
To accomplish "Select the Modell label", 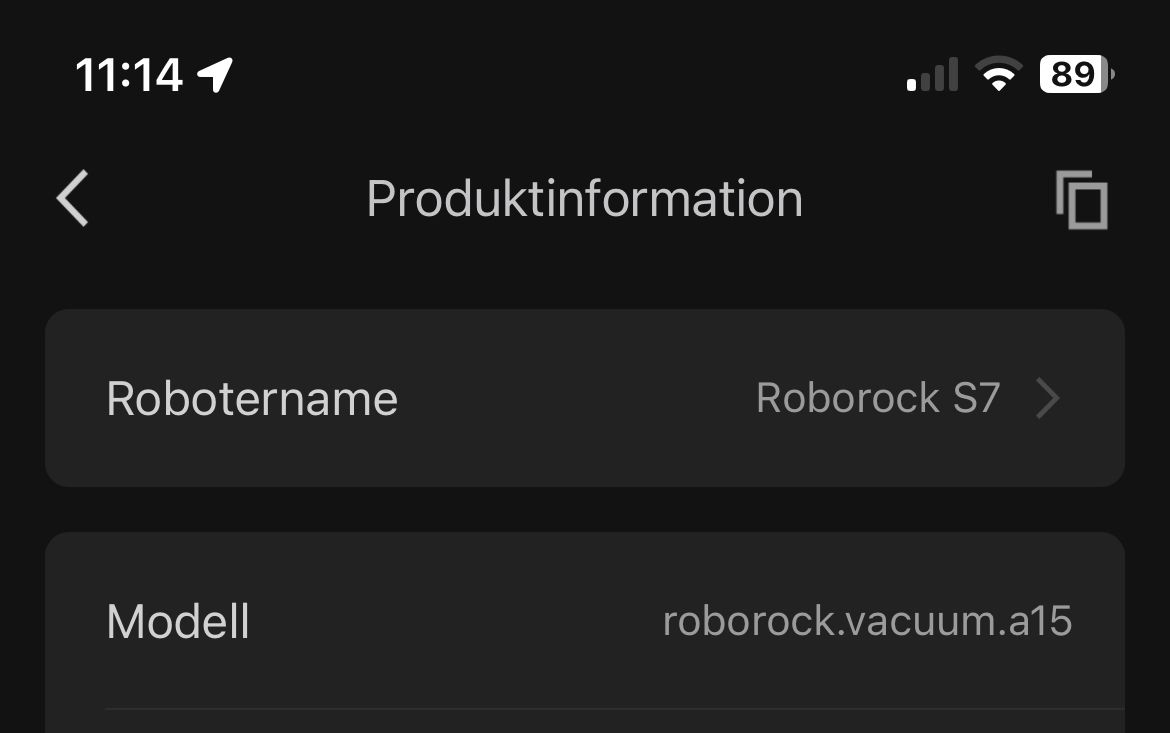I will 178,621.
